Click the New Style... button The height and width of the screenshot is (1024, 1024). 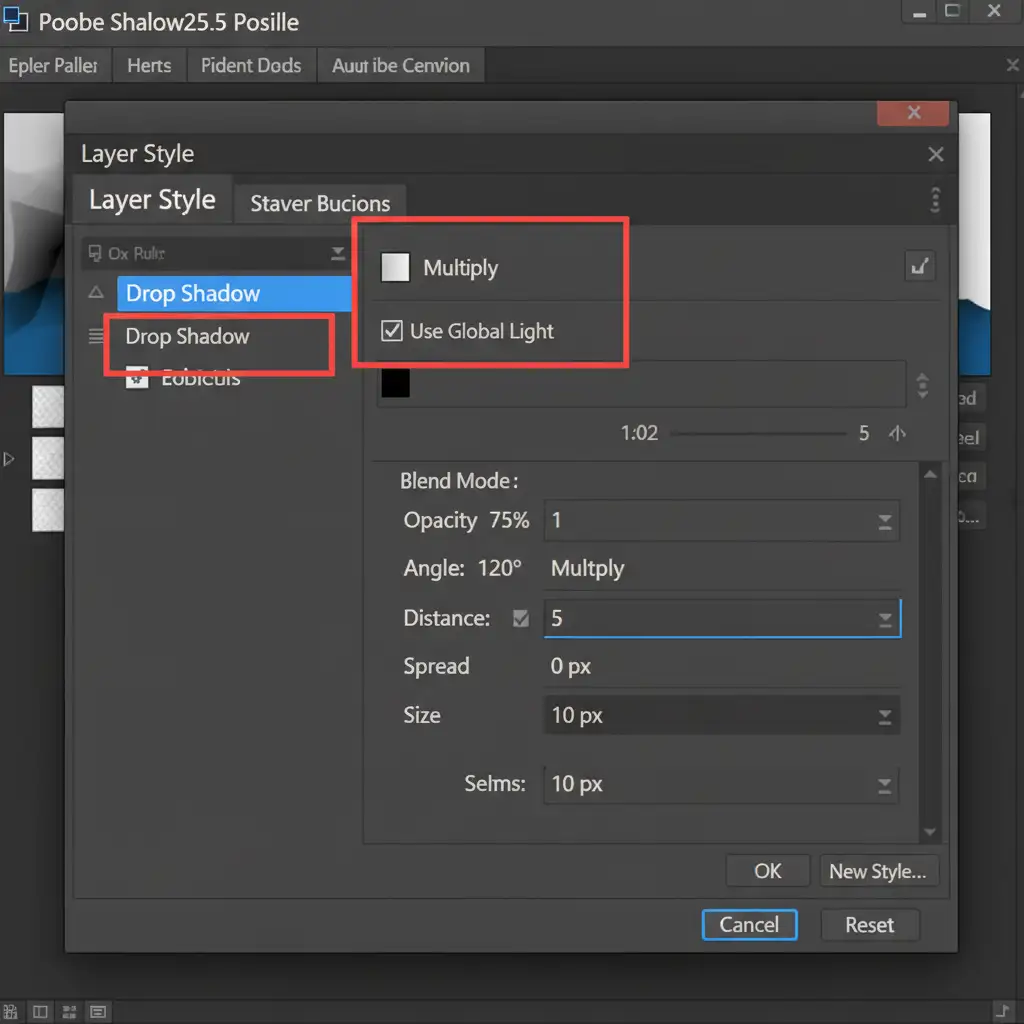879,871
